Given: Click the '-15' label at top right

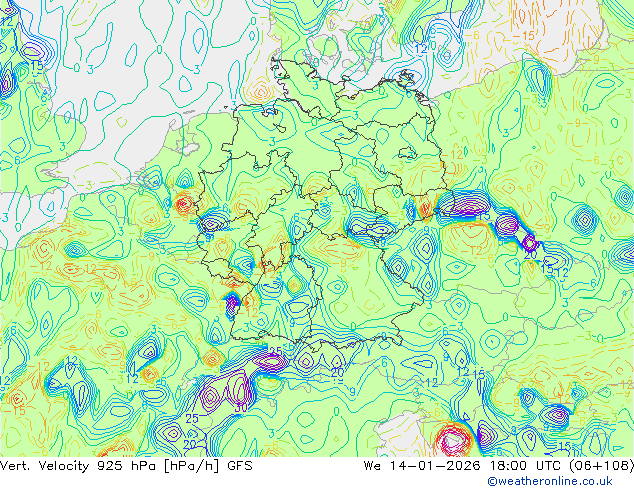Looking at the screenshot, I should pyautogui.click(x=524, y=36).
